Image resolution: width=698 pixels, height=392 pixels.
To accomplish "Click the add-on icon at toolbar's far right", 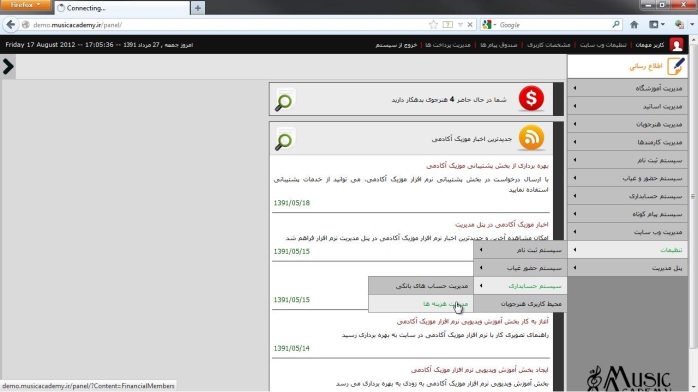I will click(x=679, y=25).
